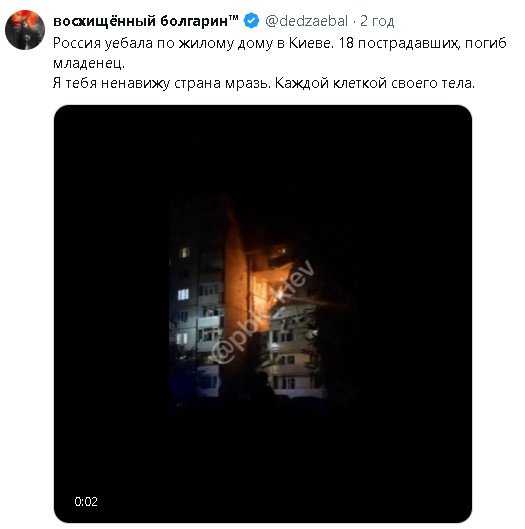Click the phrase "Каждой клеткой своего тела"

click(375, 83)
